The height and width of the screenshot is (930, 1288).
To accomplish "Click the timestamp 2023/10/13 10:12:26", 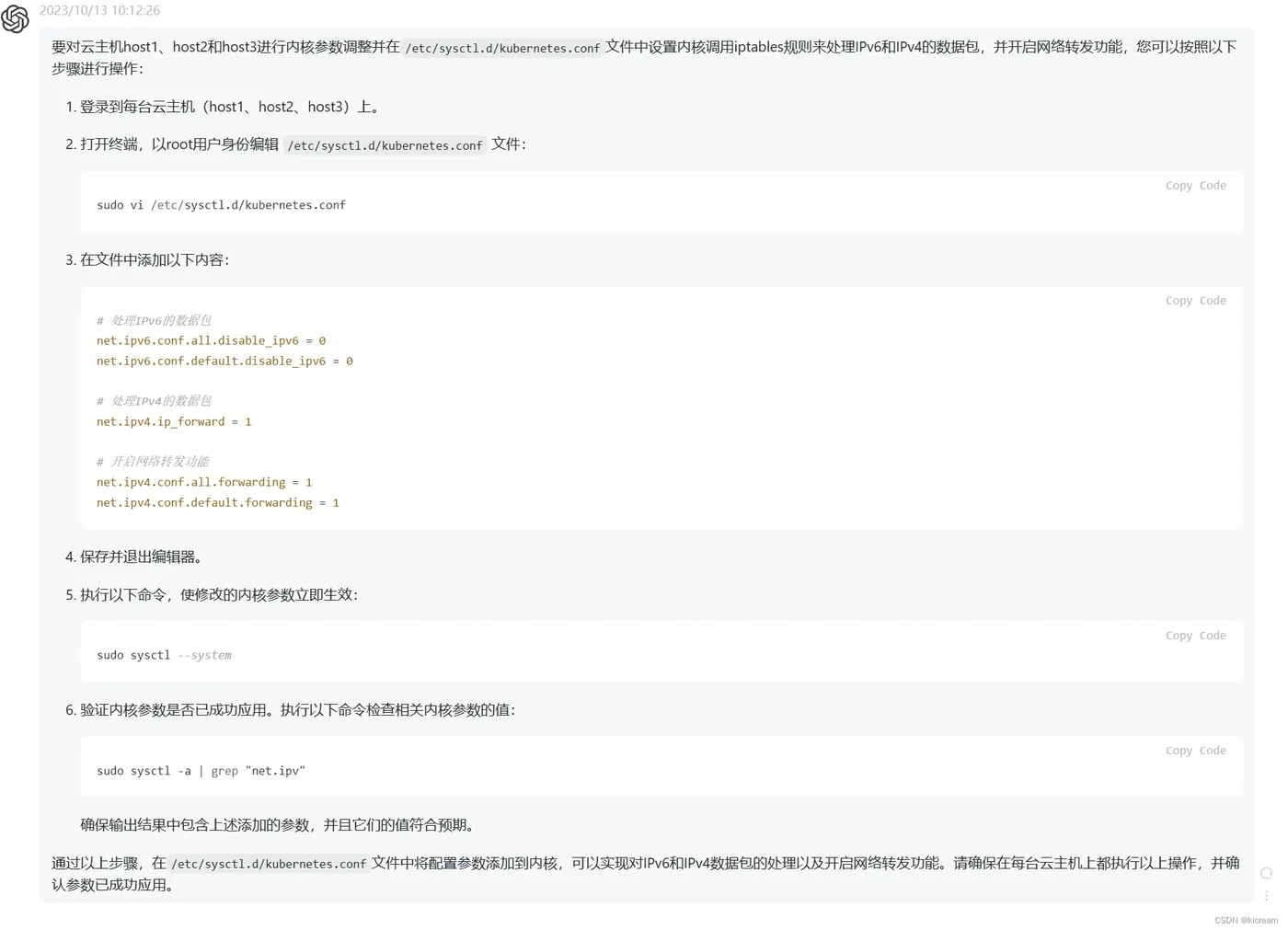I will coord(99,10).
